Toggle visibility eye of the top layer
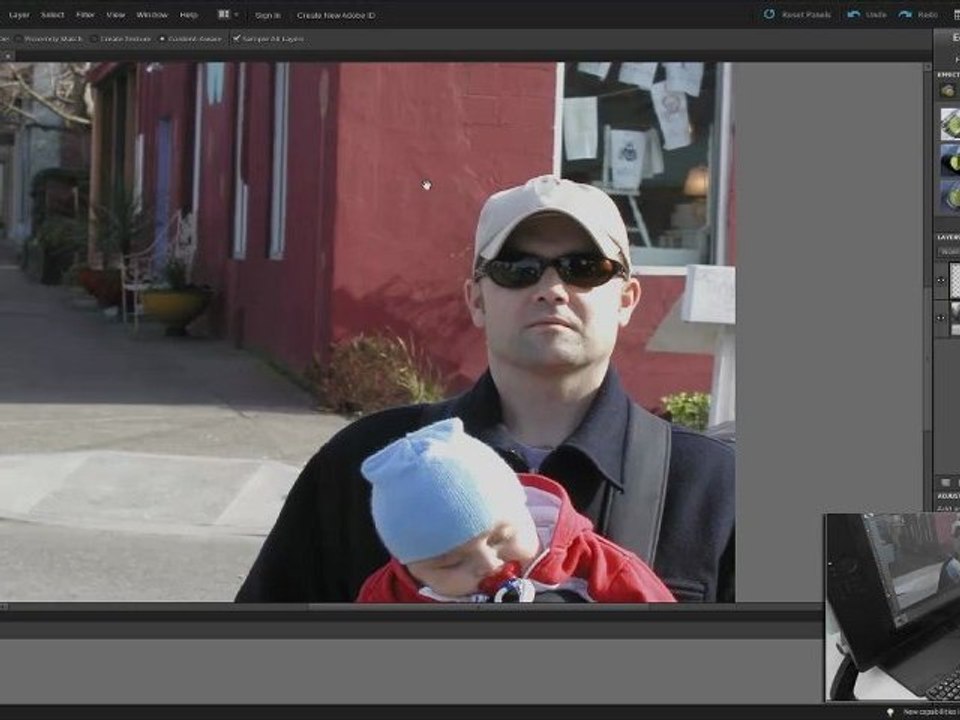This screenshot has height=720, width=960. [x=941, y=280]
